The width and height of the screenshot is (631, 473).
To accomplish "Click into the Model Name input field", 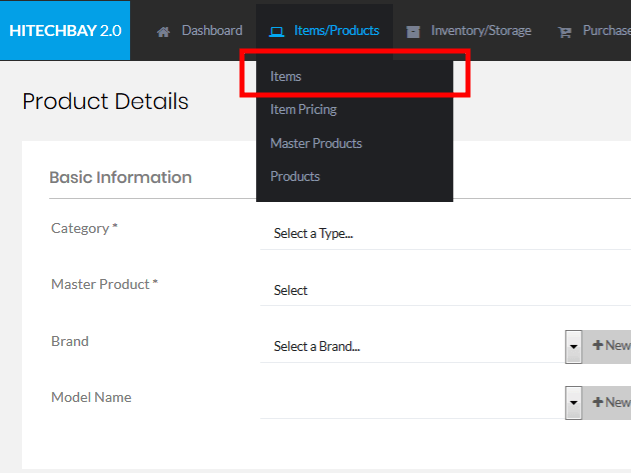I will tap(410, 402).
